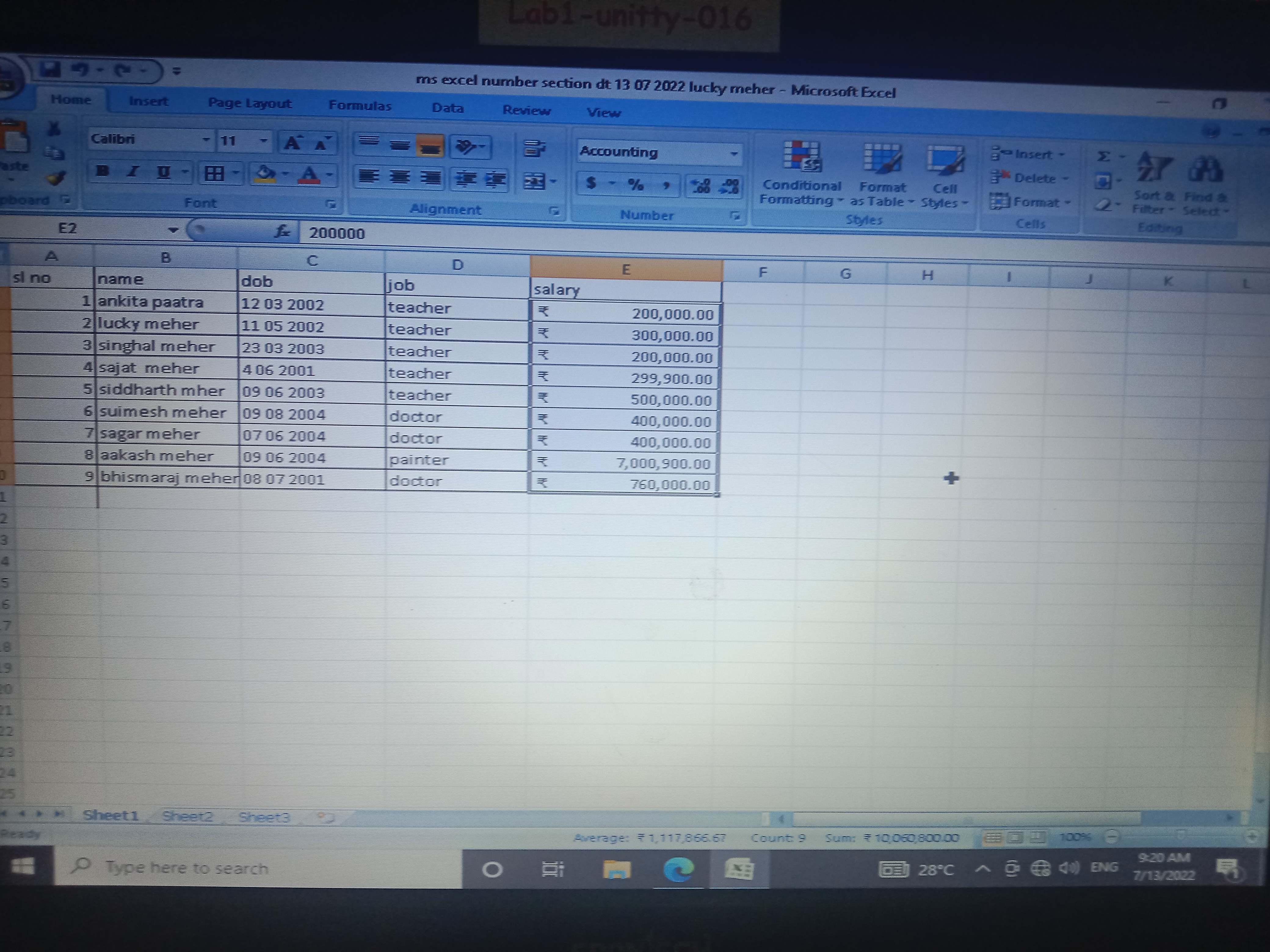
Task: Open the Accounting number format dropdown
Action: click(733, 154)
